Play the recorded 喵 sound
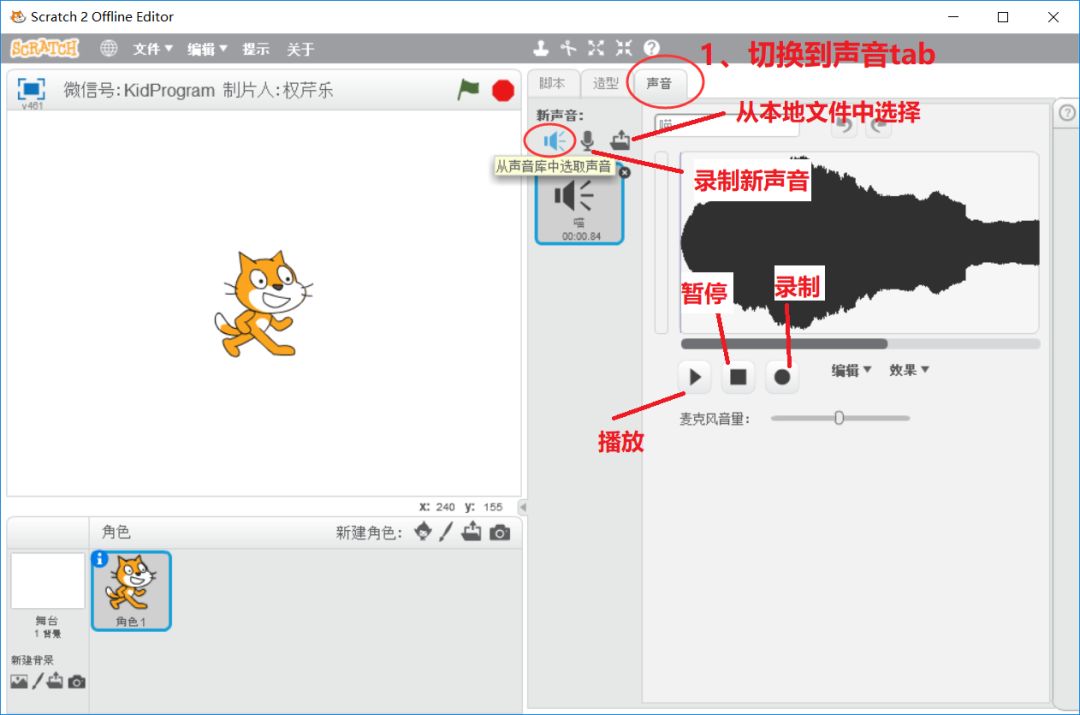 694,377
